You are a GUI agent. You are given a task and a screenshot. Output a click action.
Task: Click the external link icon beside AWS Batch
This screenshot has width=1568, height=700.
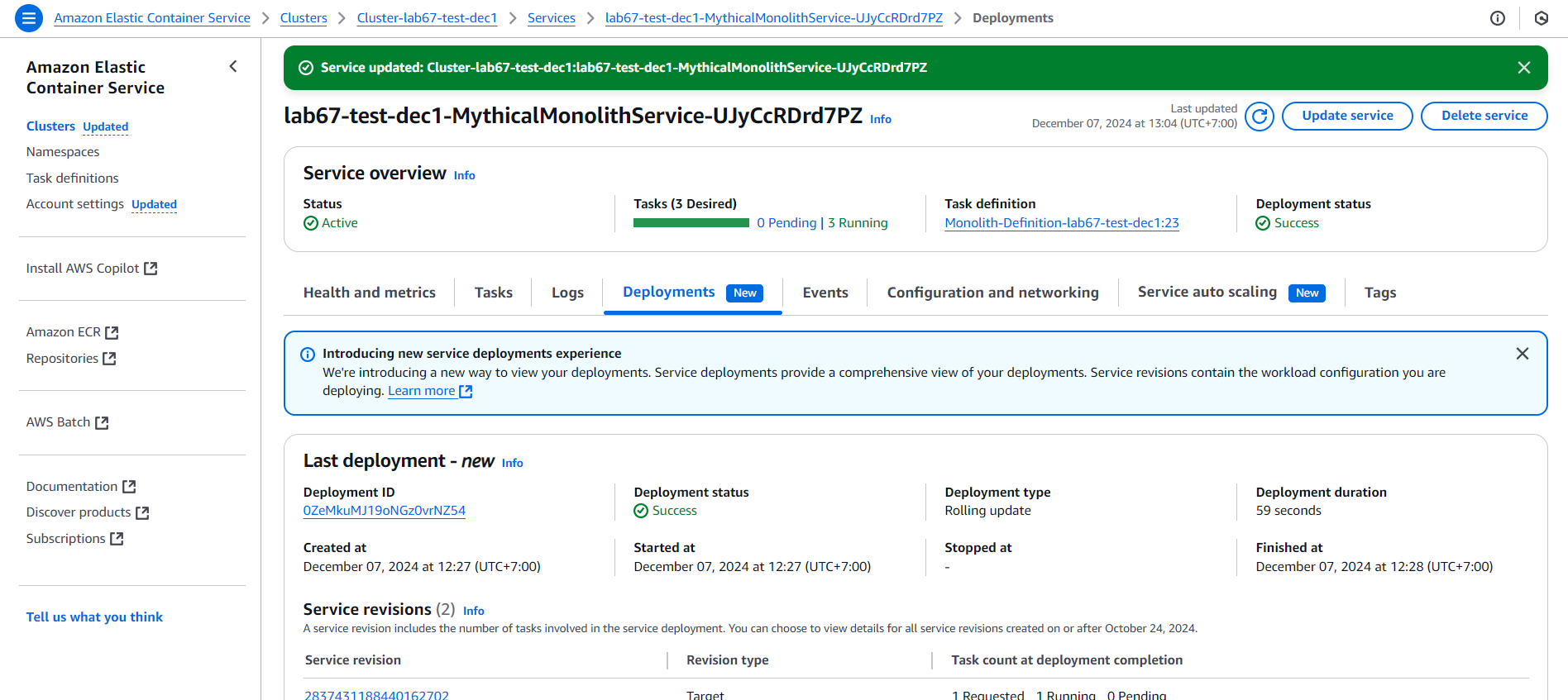point(102,422)
